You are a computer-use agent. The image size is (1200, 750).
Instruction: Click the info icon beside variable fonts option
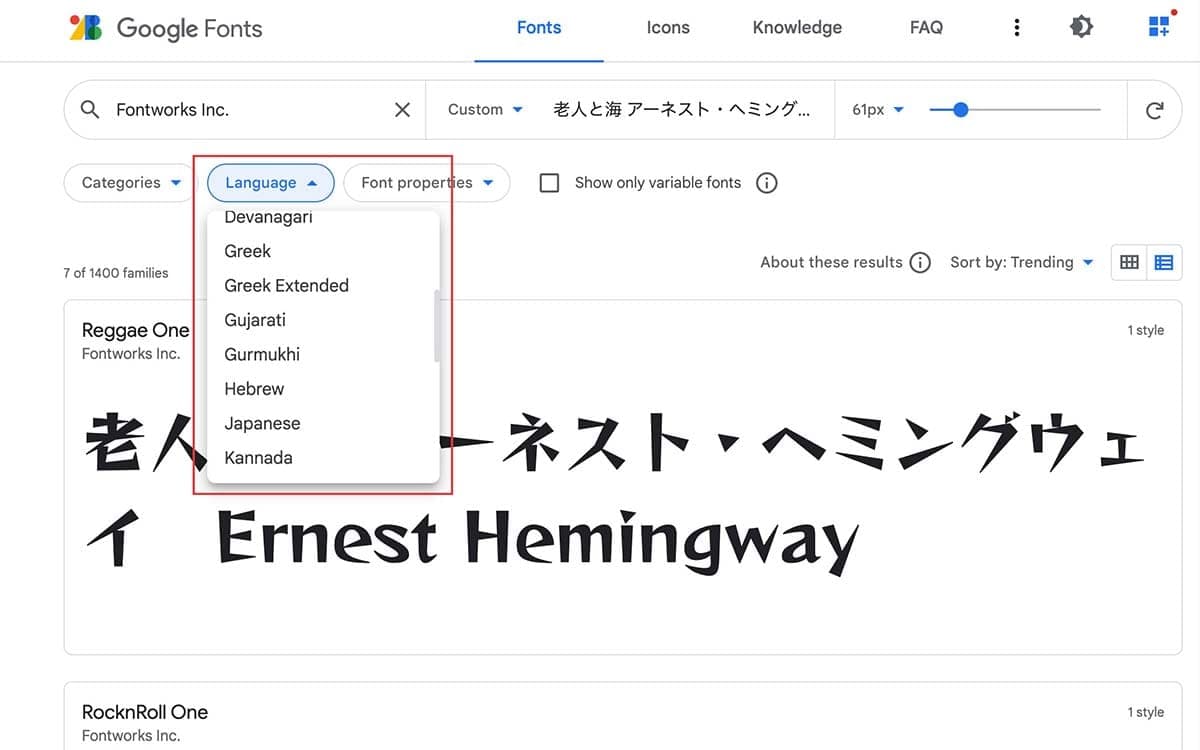(x=767, y=182)
